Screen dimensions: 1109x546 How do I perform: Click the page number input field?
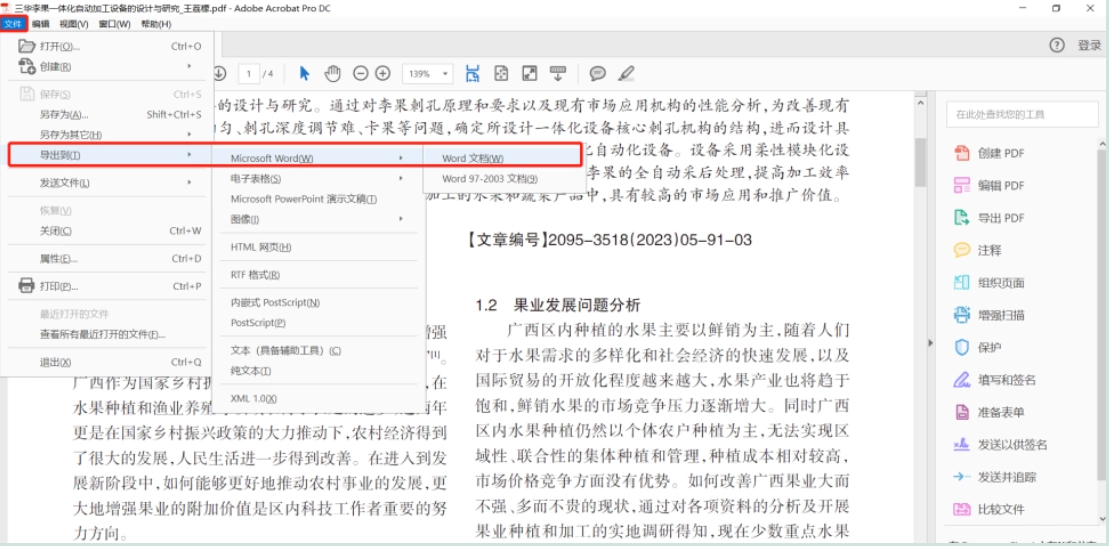249,74
